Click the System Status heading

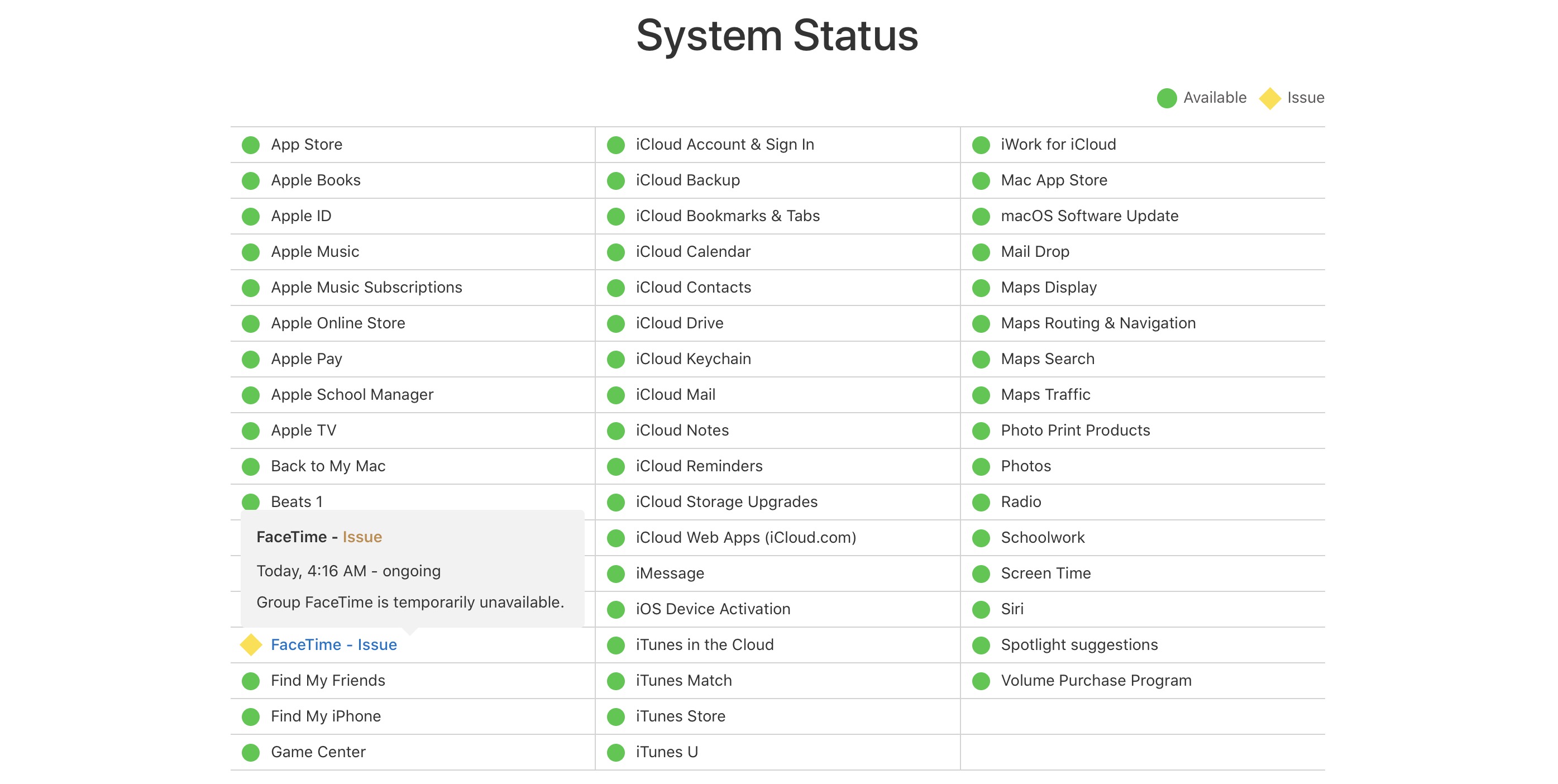coord(777,35)
